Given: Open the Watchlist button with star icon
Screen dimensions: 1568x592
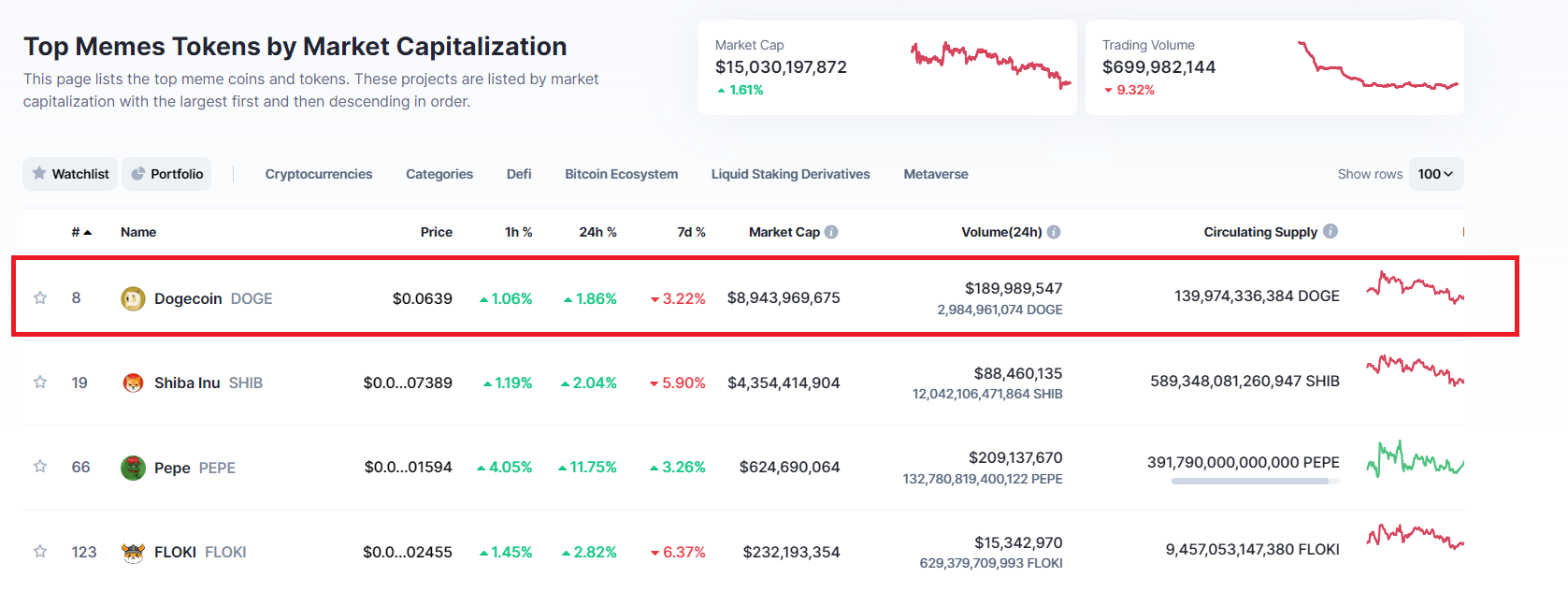Looking at the screenshot, I should (70, 174).
